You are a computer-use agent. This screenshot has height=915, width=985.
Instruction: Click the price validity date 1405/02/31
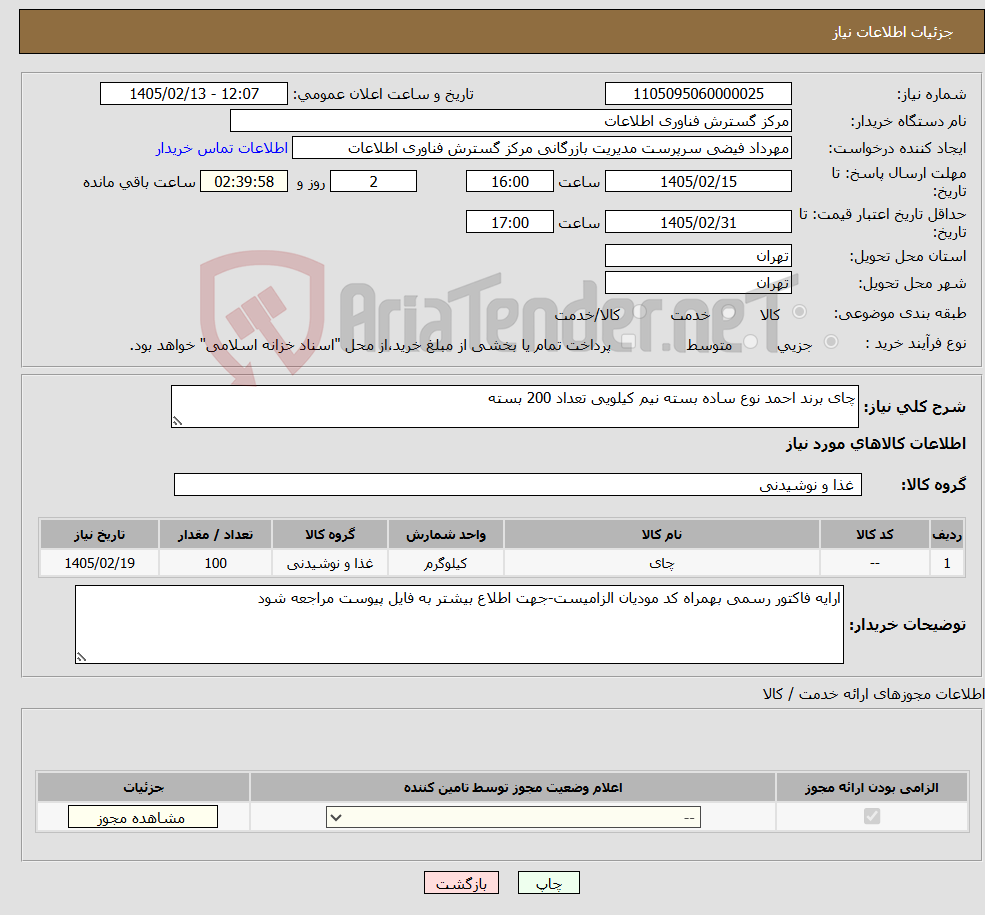click(x=698, y=222)
